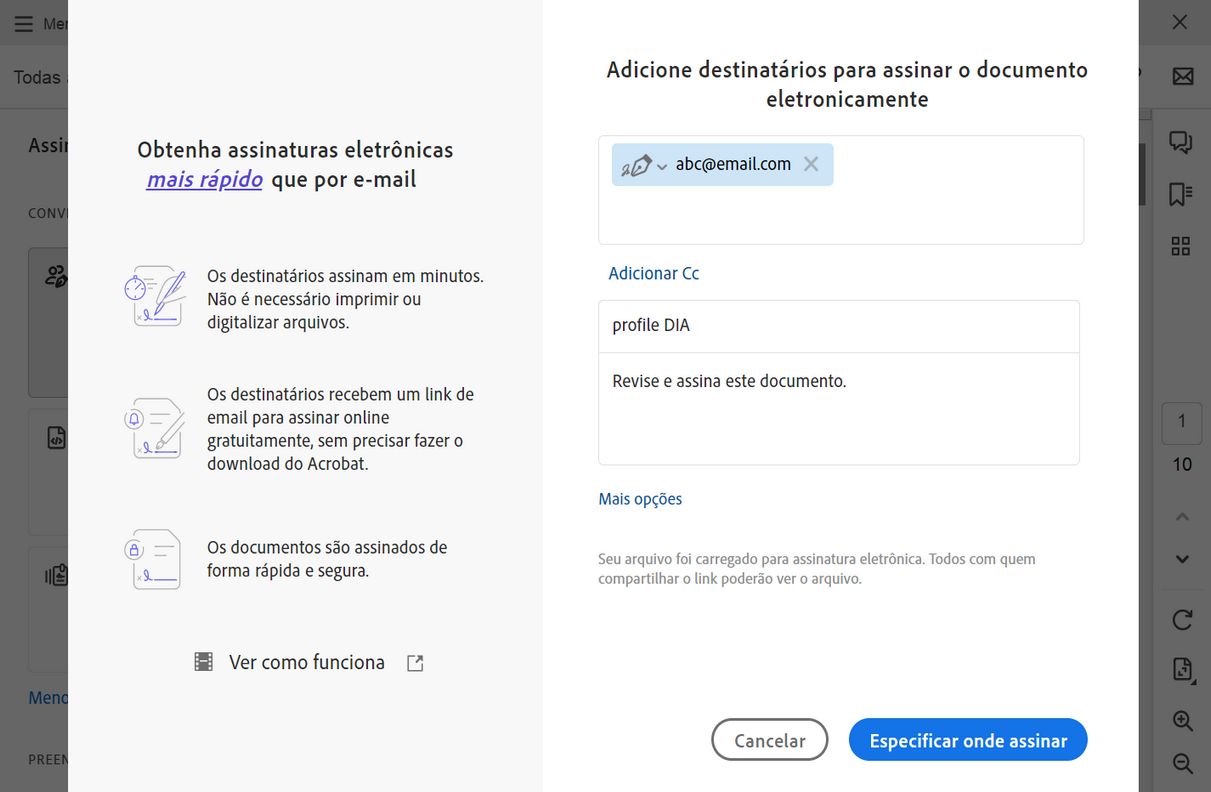Open the bookmarks panel icon

1181,194
